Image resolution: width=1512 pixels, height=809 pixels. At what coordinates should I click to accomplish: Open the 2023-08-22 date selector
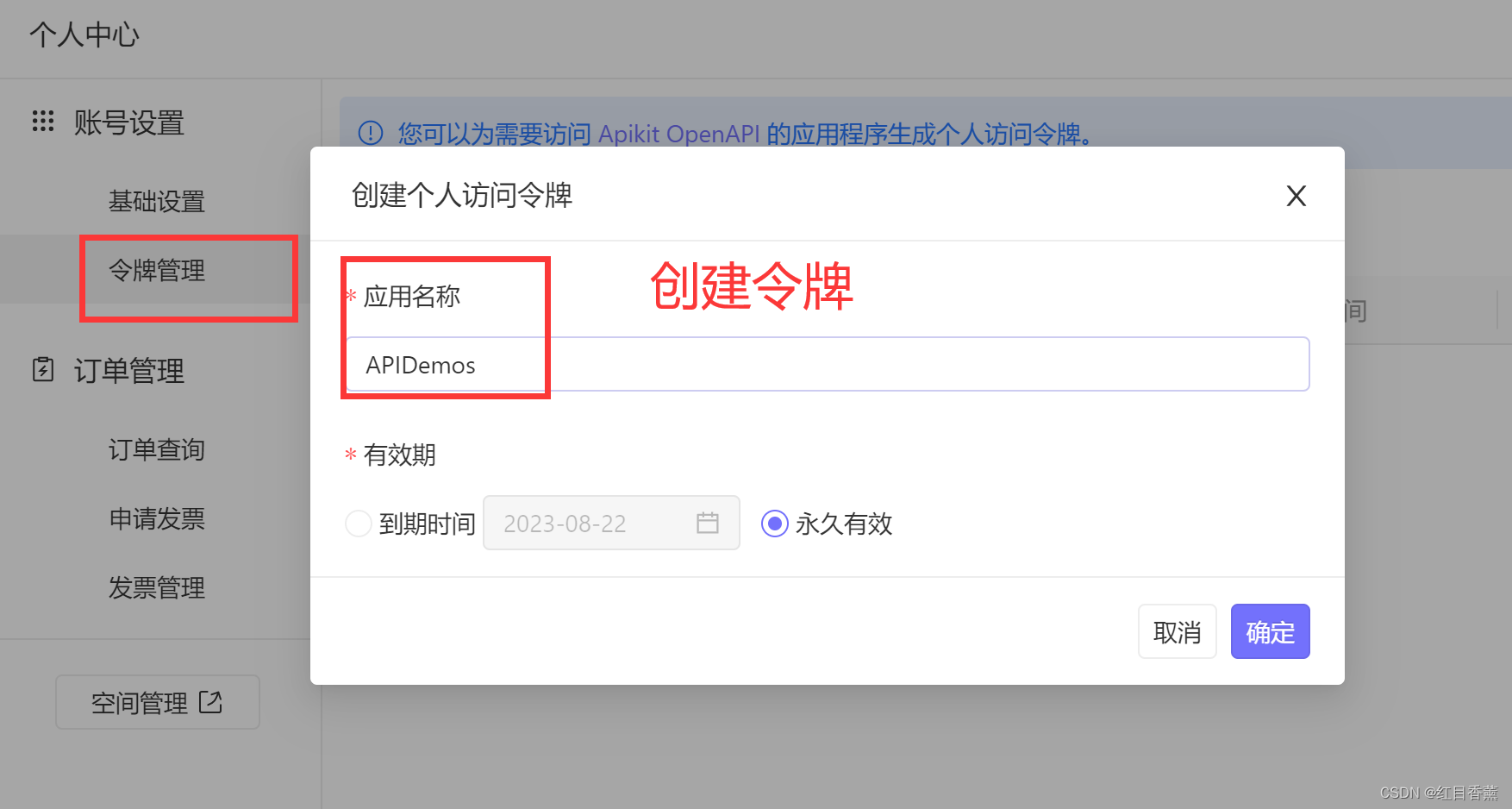584,523
